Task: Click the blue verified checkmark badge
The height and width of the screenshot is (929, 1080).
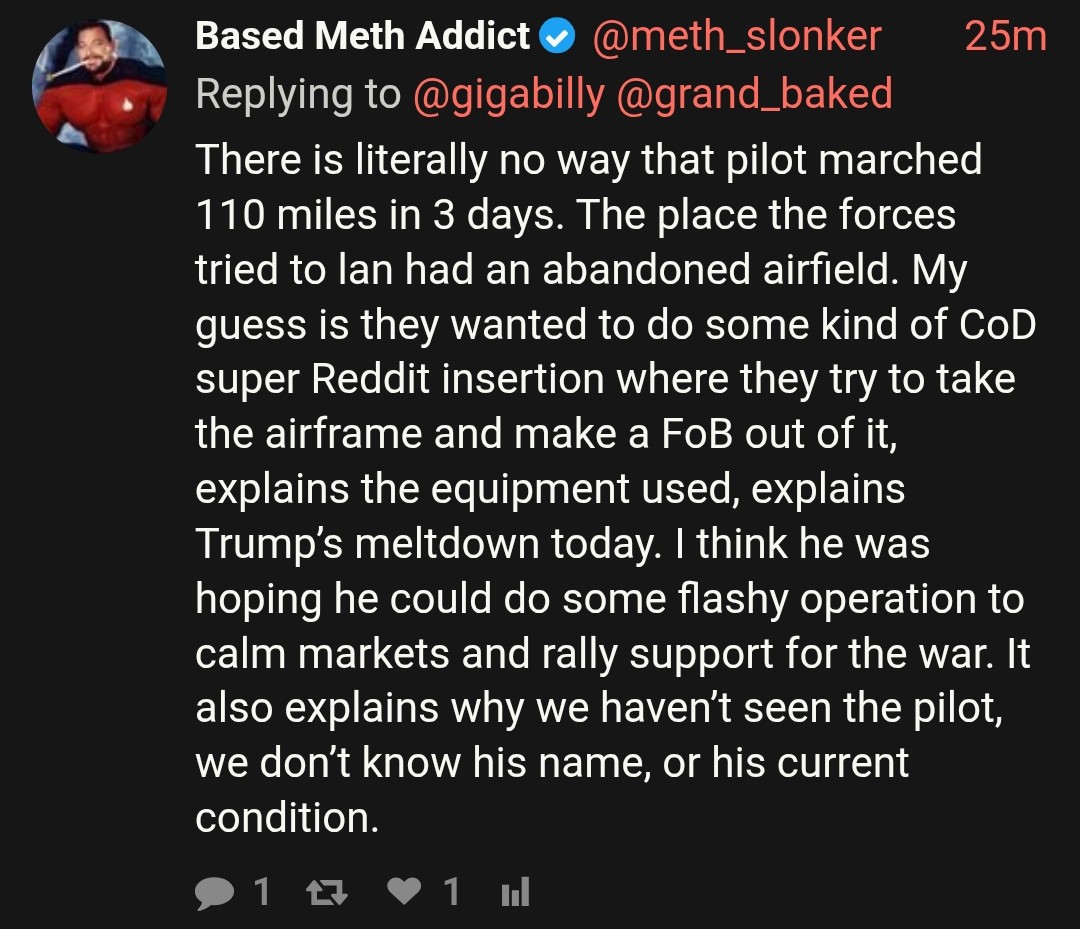Action: pyautogui.click(x=557, y=38)
